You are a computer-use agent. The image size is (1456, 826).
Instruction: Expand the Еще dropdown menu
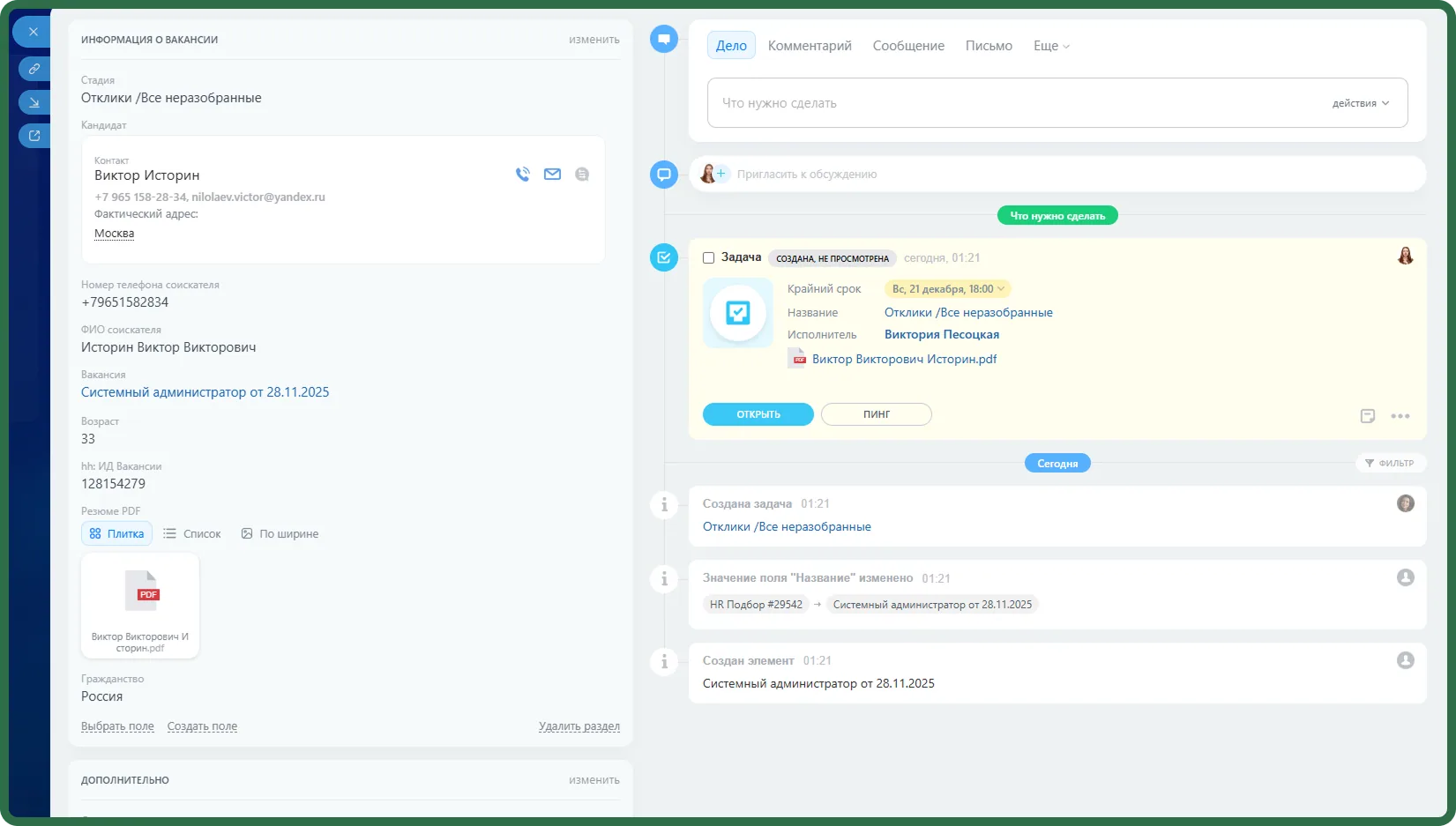(1051, 46)
